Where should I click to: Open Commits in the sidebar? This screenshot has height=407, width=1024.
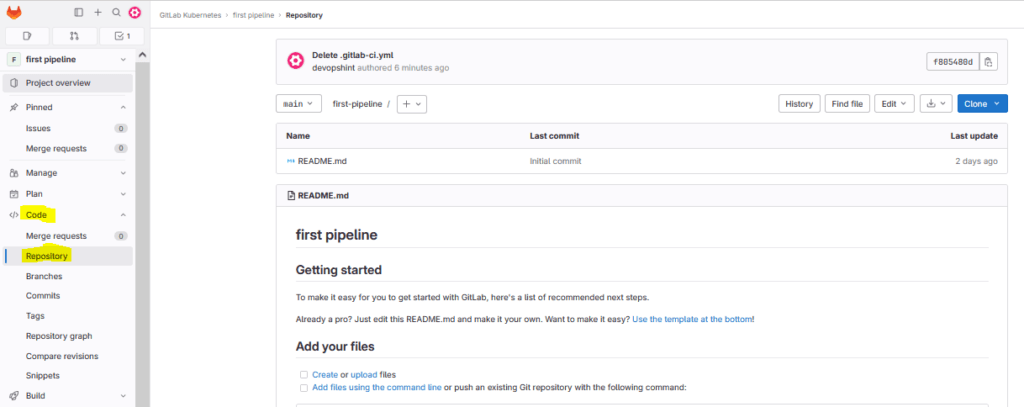tap(68, 296)
